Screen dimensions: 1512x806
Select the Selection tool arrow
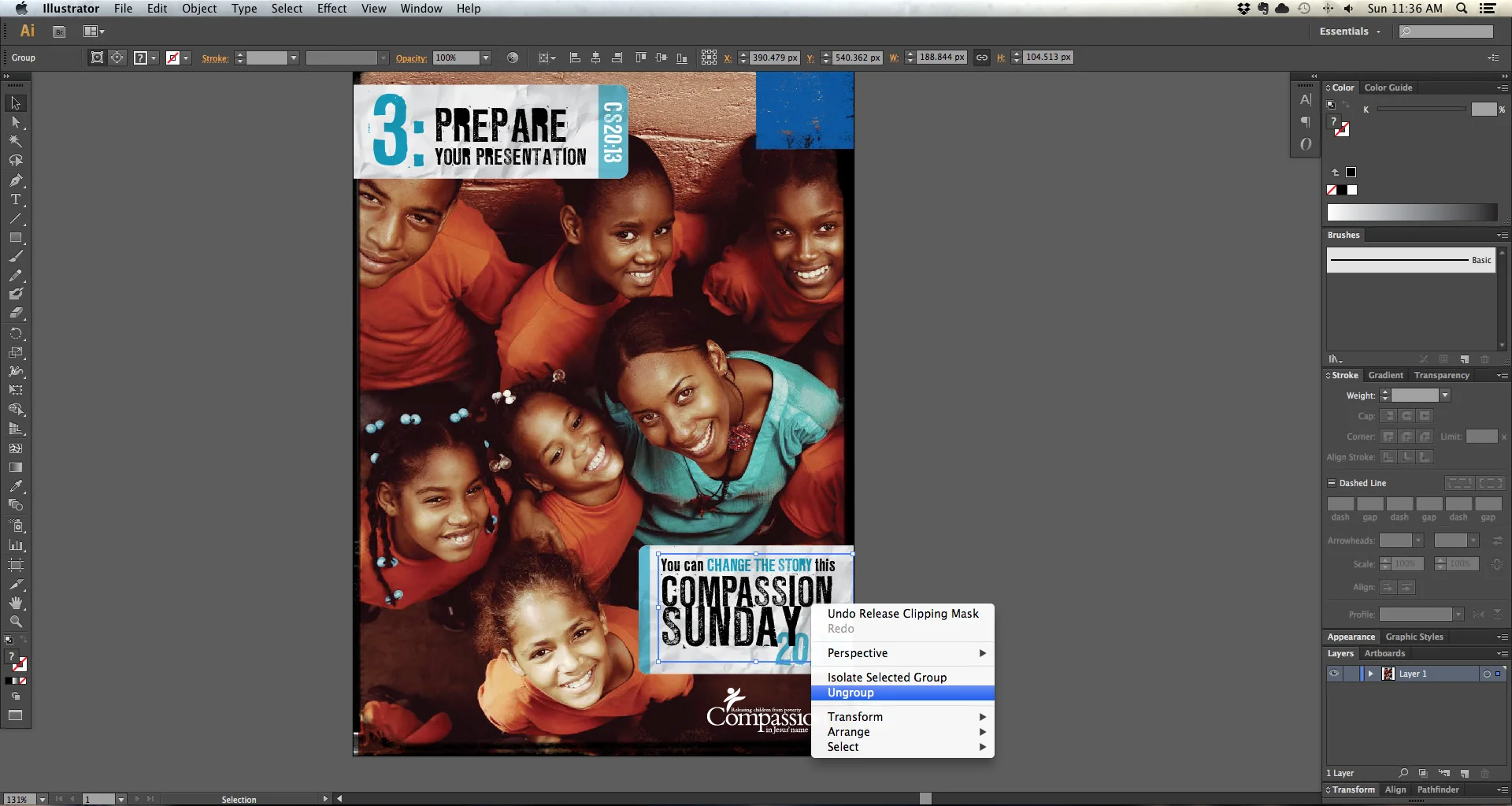click(x=16, y=103)
